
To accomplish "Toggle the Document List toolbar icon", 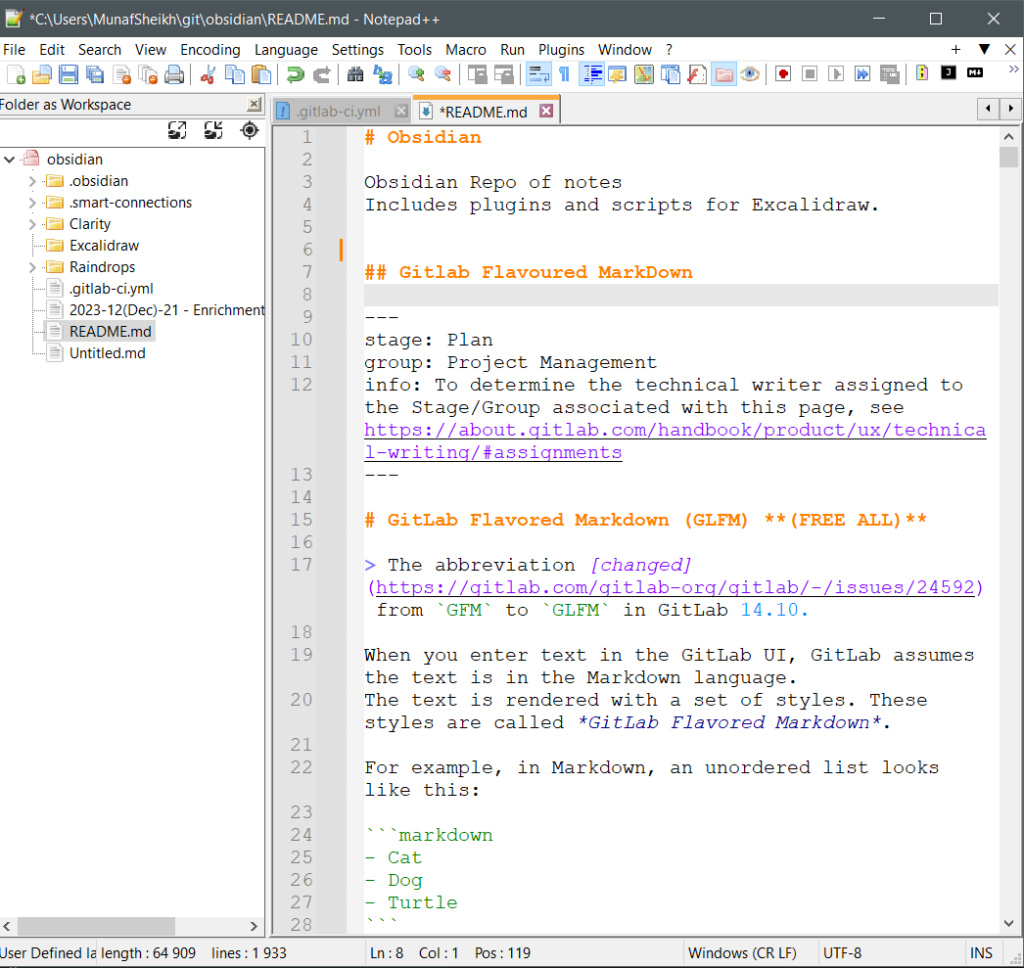I will pyautogui.click(x=671, y=75).
